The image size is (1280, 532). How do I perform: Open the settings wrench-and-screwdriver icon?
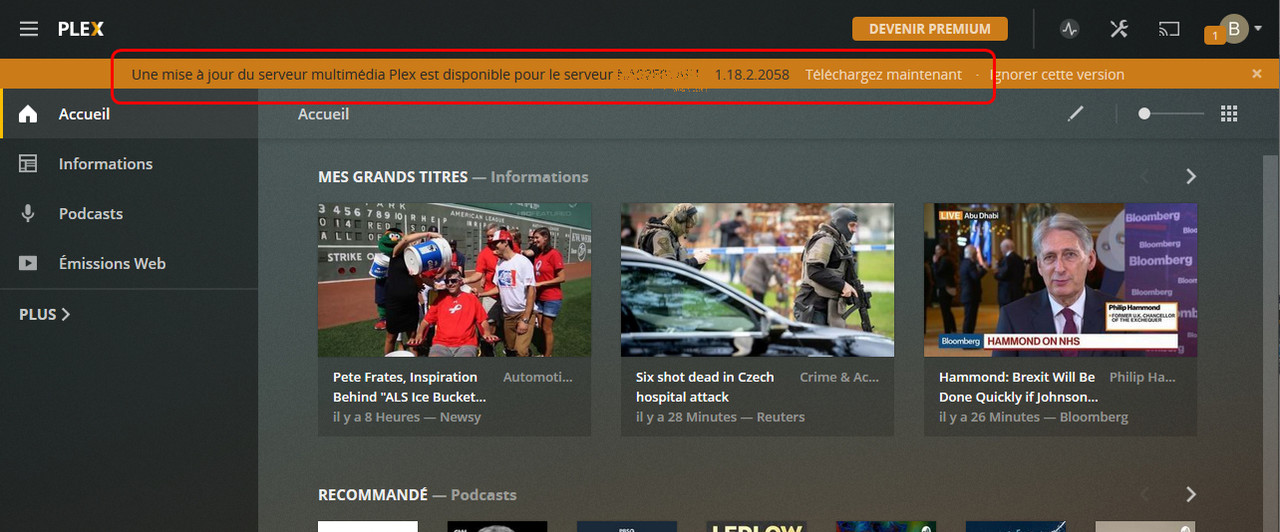click(x=1119, y=29)
